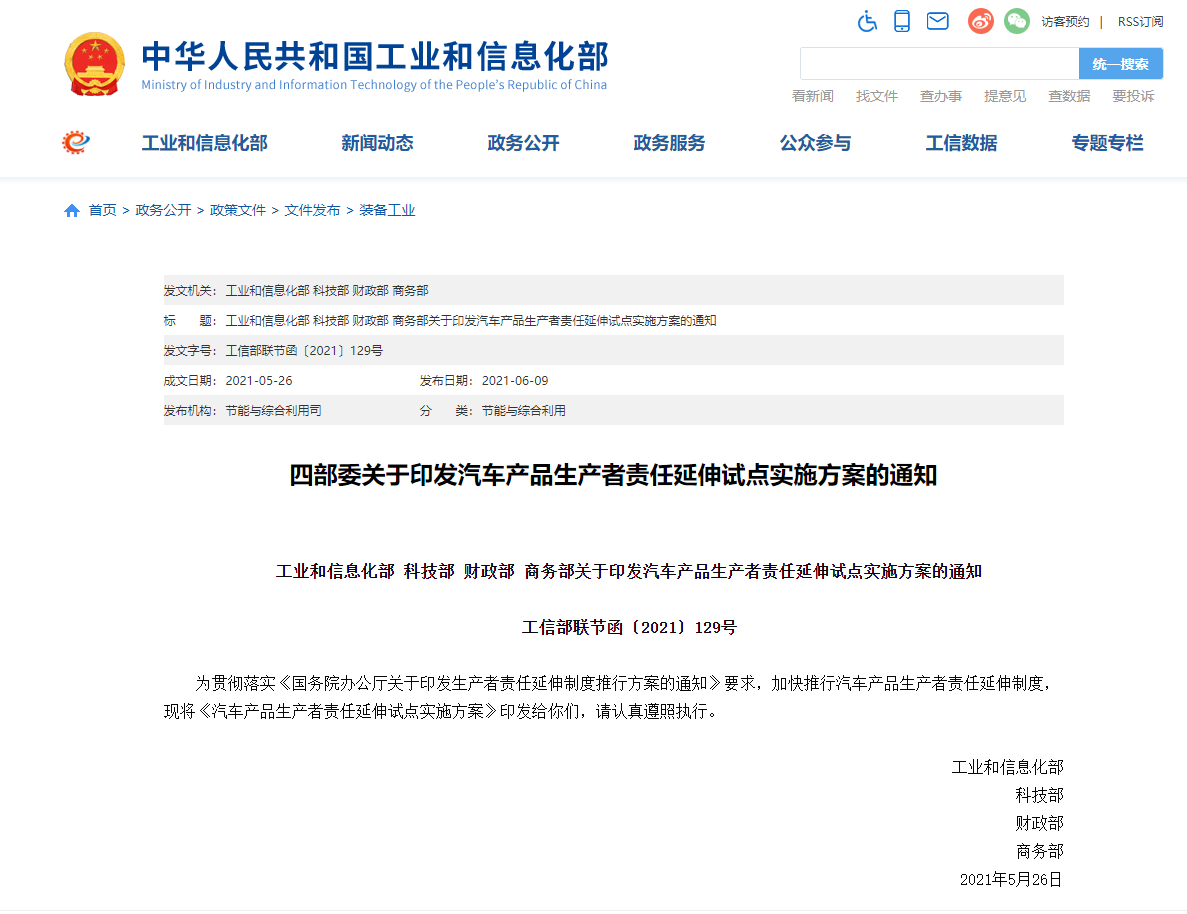Click the national emblem logo

pyautogui.click(x=95, y=64)
